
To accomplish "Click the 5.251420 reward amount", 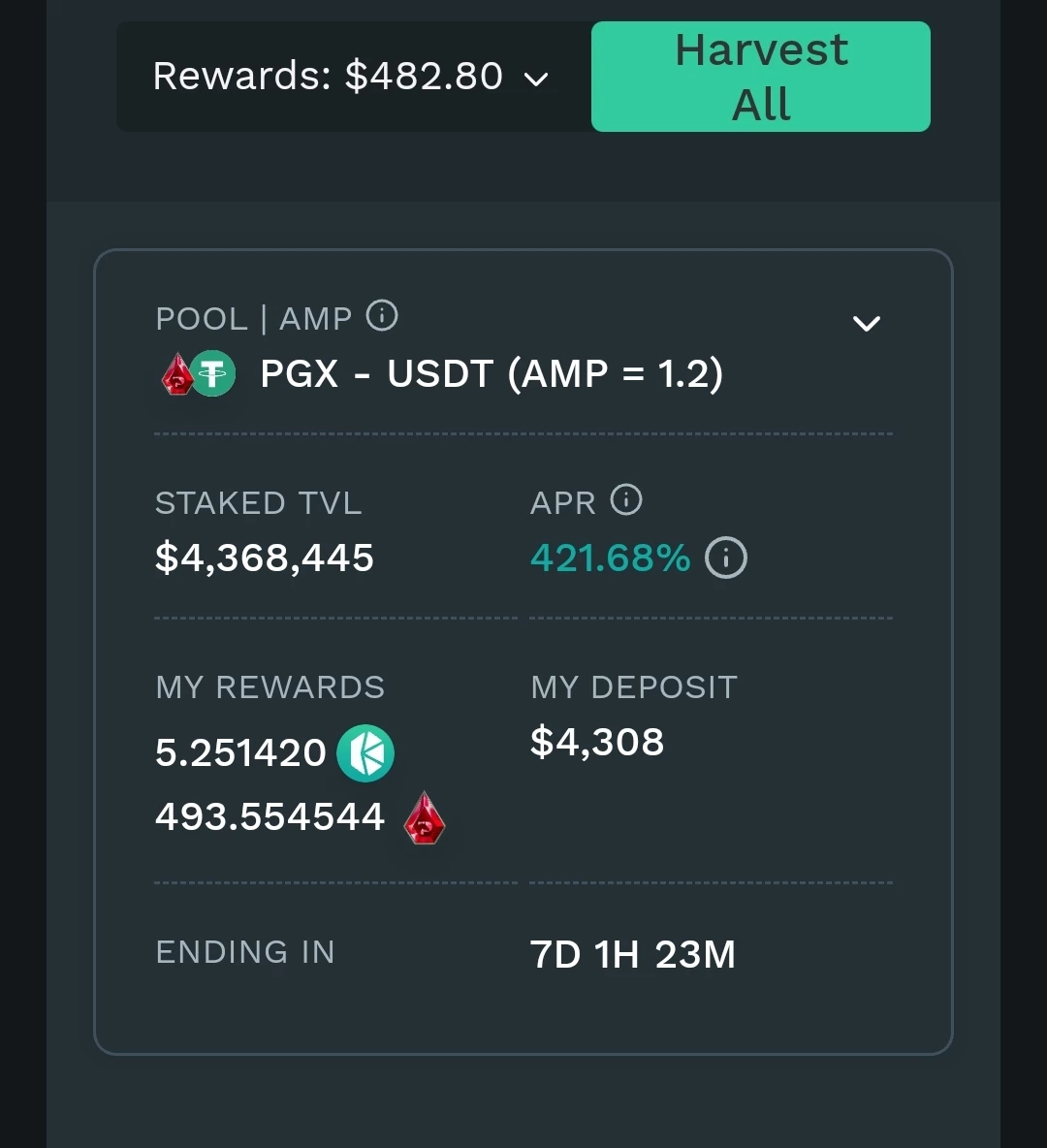I will [240, 752].
